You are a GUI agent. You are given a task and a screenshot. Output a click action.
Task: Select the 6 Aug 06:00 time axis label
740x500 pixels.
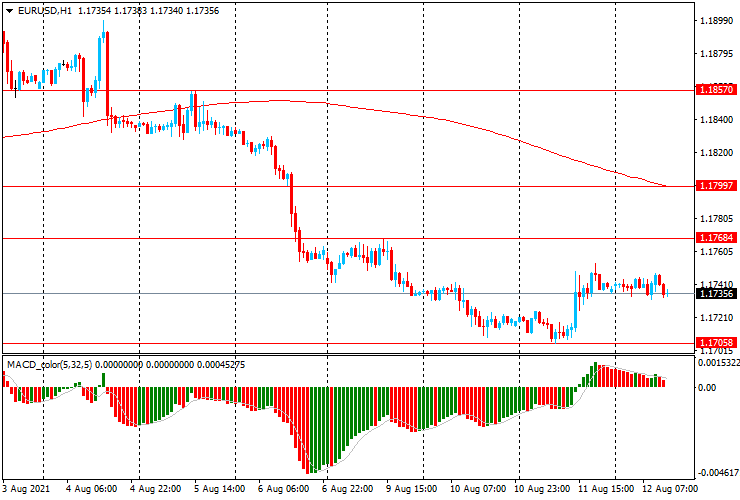tap(284, 488)
